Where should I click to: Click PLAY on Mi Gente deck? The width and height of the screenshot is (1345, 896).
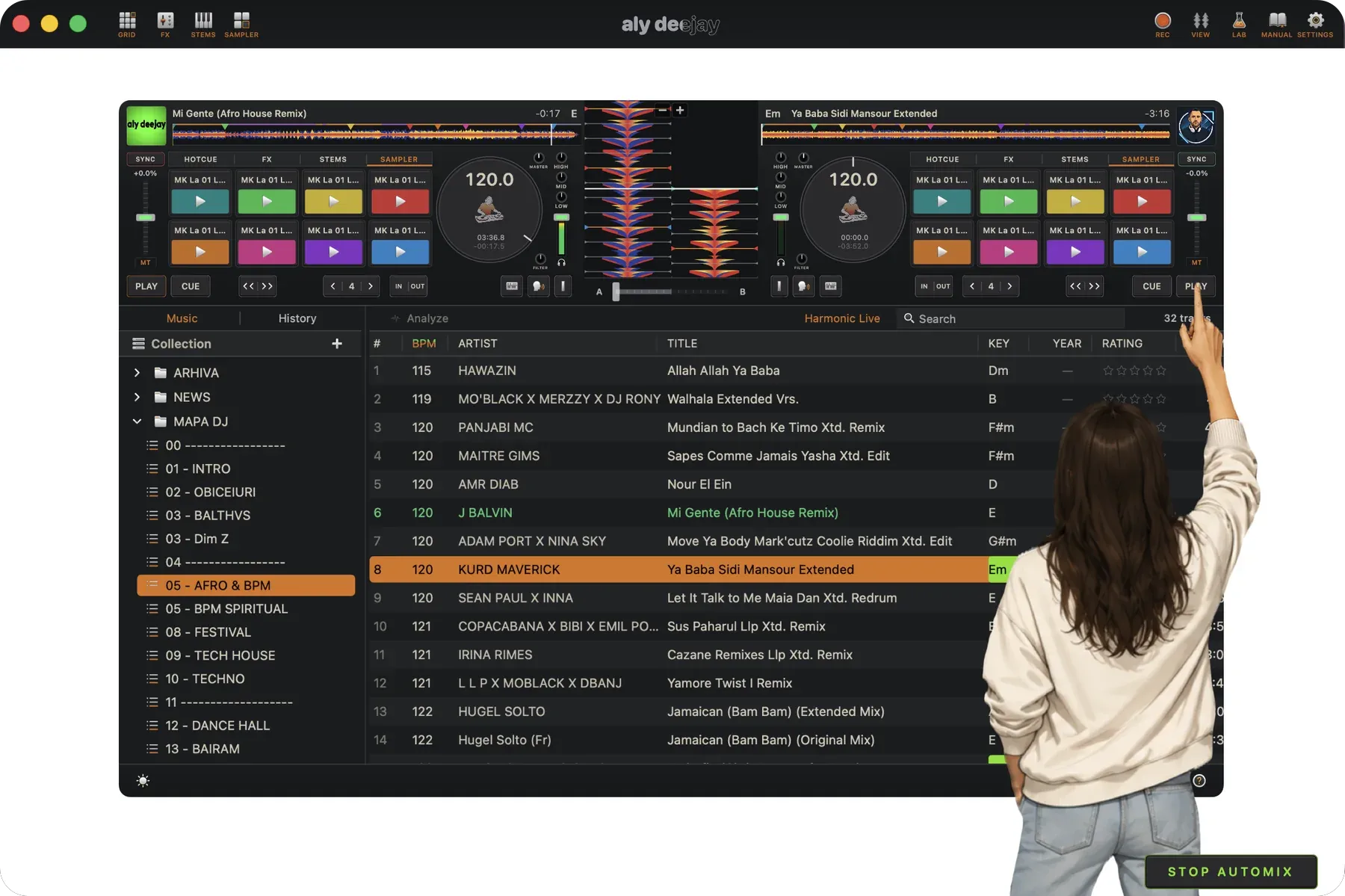click(146, 286)
